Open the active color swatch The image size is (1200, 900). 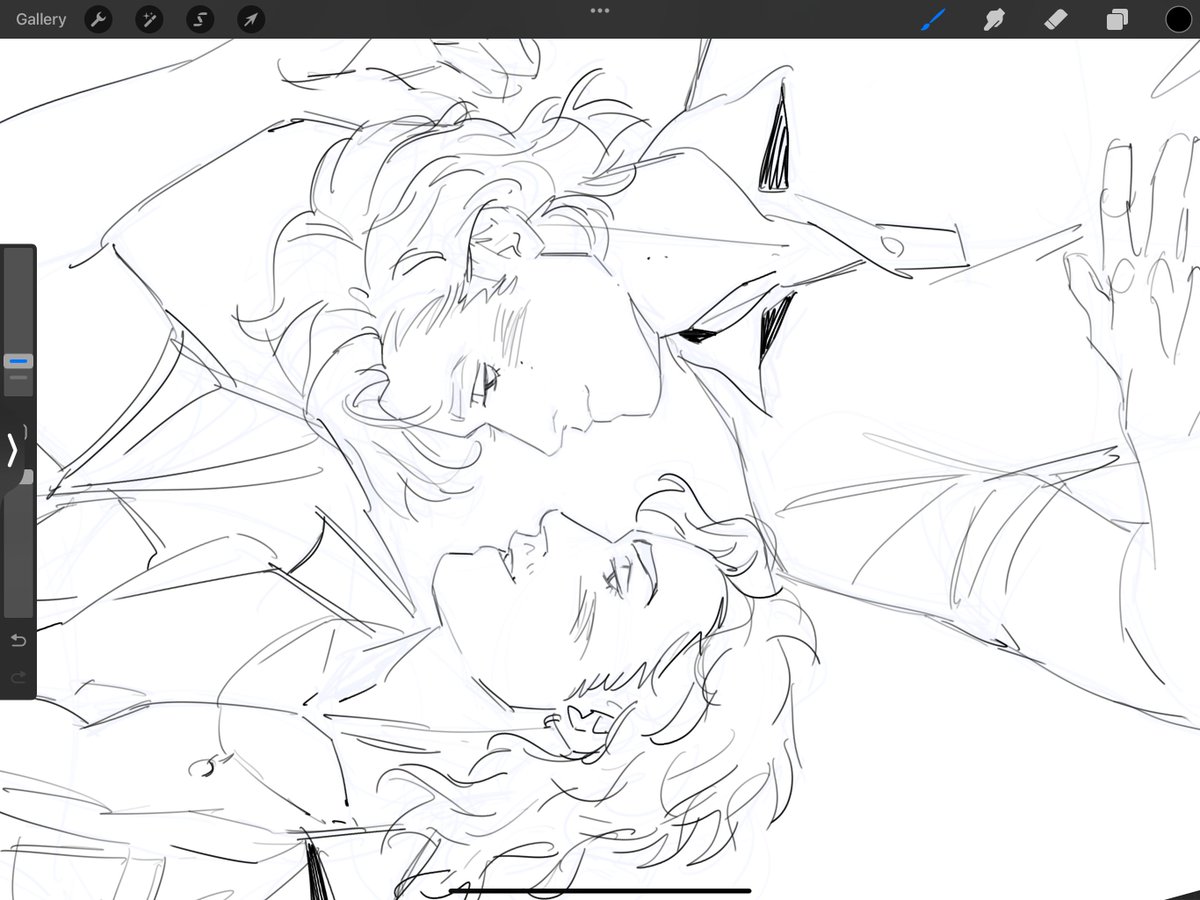(1178, 19)
